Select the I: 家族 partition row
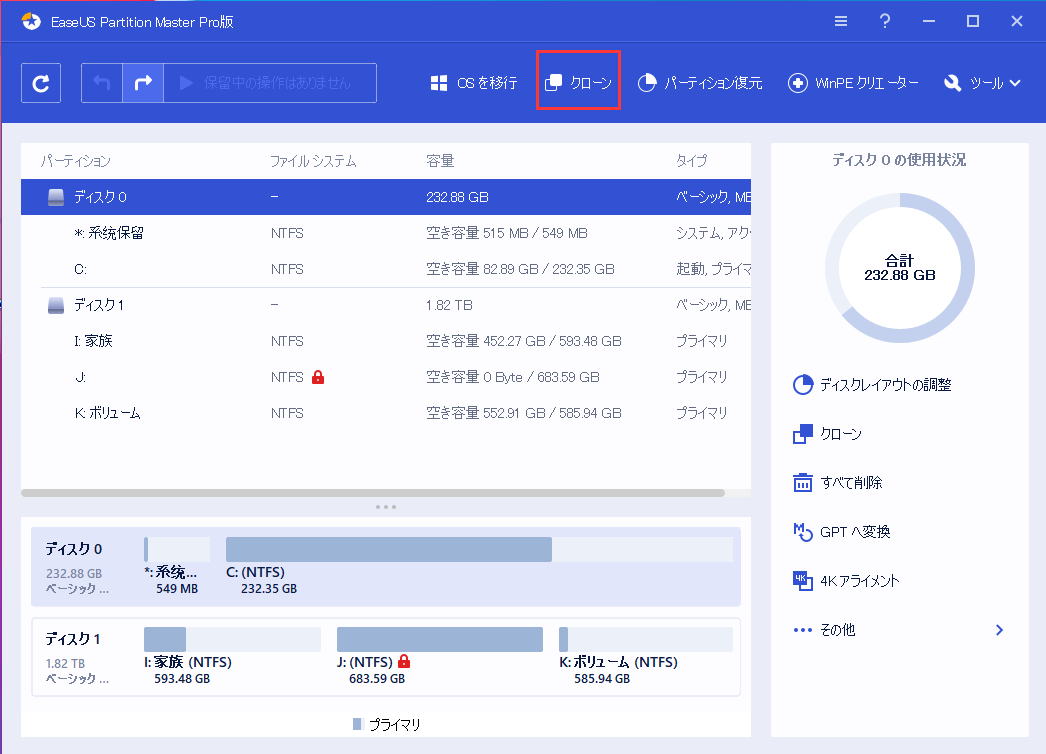The width and height of the screenshot is (1046, 754). pyautogui.click(x=386, y=341)
